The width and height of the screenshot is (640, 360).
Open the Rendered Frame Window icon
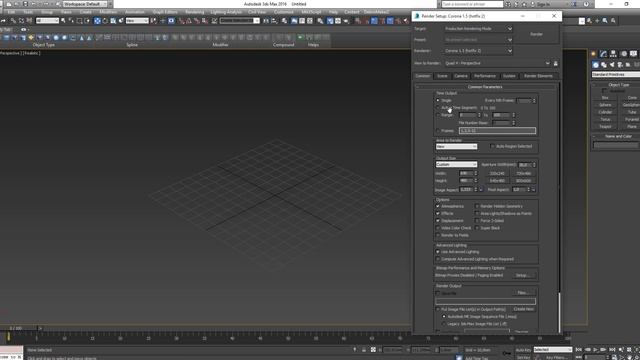338,20
